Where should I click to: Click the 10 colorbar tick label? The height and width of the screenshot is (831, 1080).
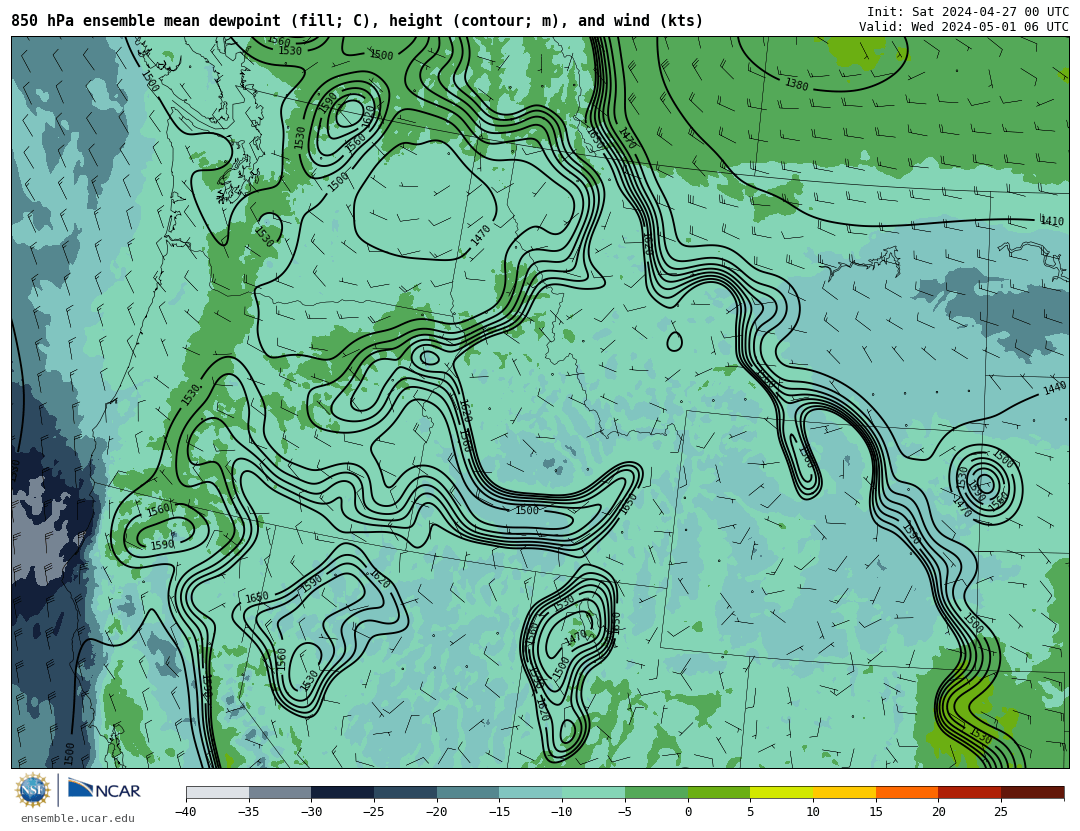(813, 812)
